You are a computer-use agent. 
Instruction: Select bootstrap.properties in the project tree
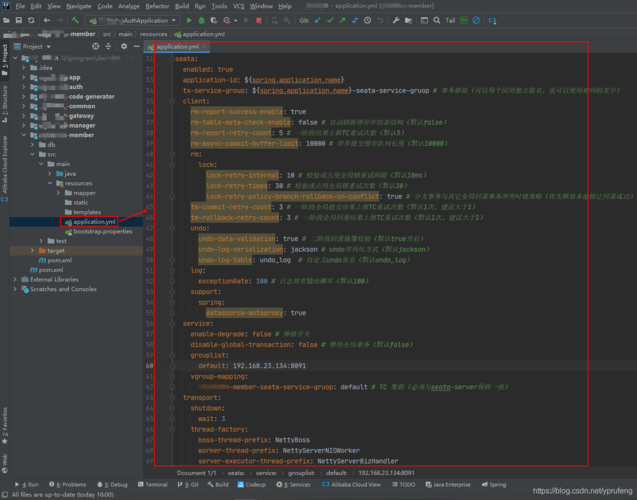[x=102, y=231]
